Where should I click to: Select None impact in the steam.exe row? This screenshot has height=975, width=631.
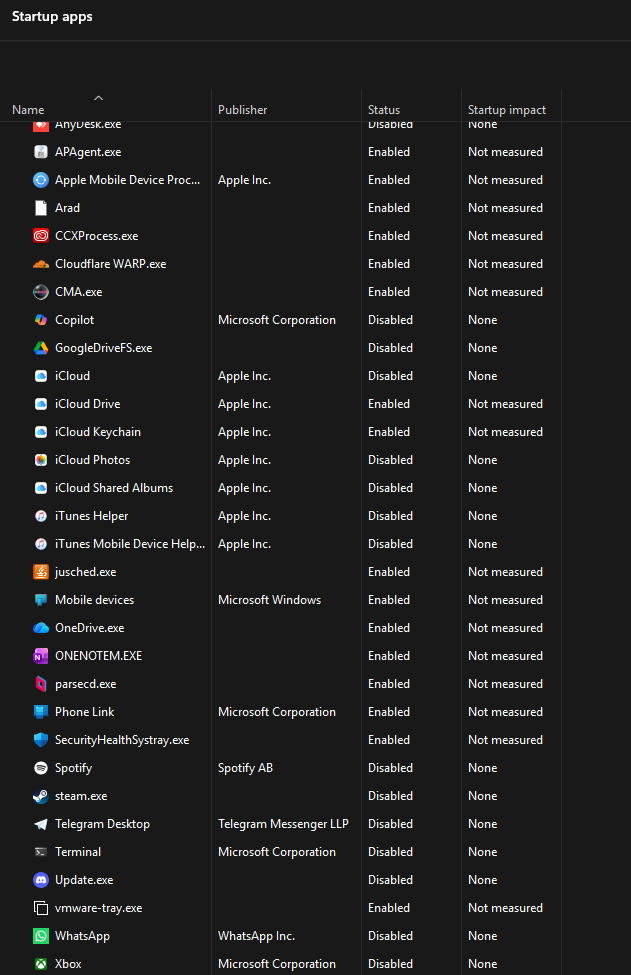click(482, 795)
